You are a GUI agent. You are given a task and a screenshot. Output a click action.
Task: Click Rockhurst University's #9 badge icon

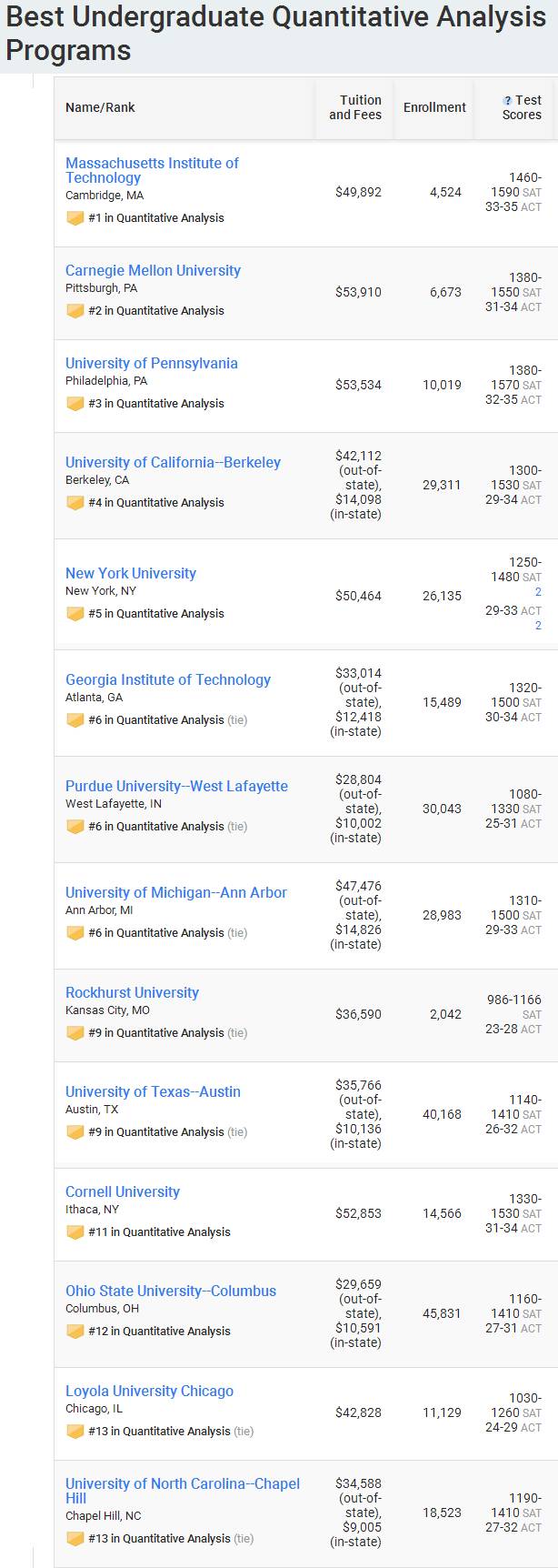pyautogui.click(x=75, y=1033)
